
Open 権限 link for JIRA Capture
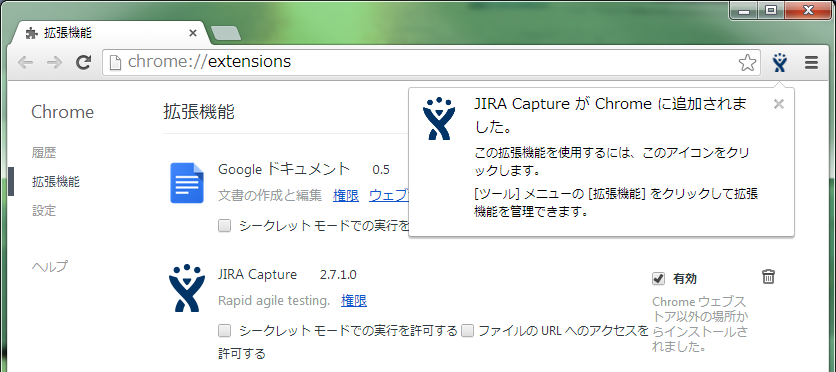[x=354, y=301]
